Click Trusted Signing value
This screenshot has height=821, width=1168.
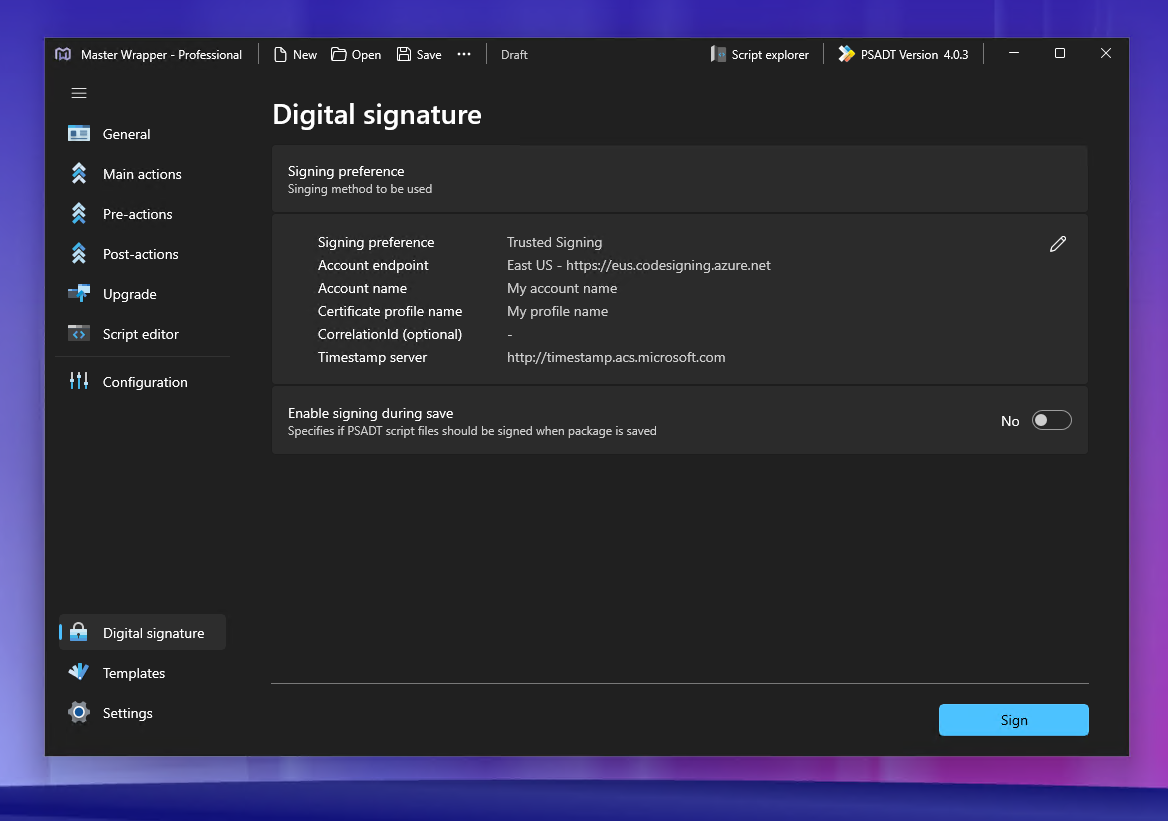(x=554, y=242)
